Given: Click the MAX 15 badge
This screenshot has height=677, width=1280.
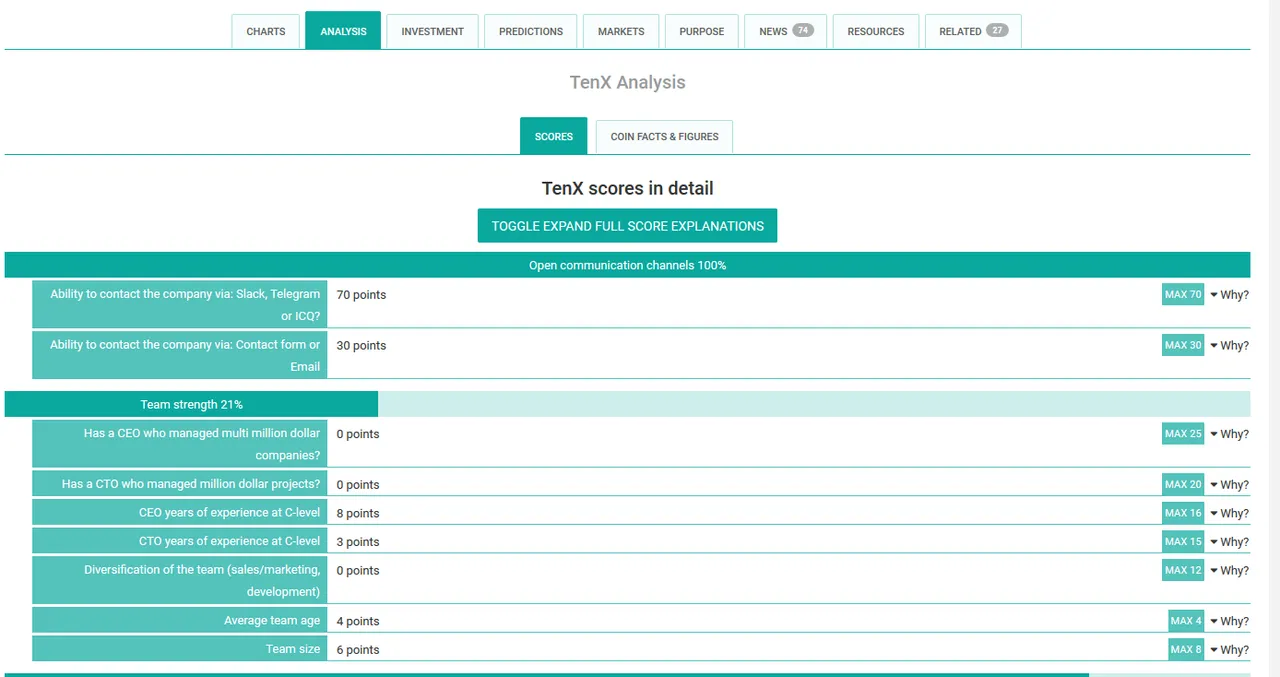Looking at the screenshot, I should point(1183,541).
